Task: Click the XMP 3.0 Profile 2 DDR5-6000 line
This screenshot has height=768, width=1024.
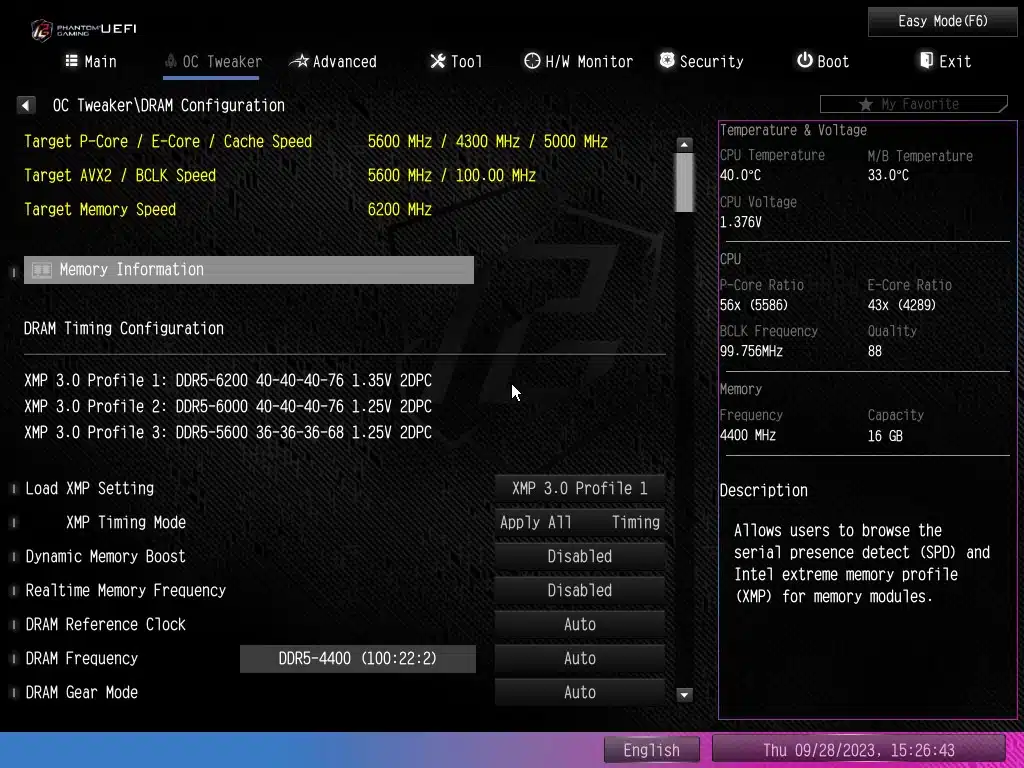Action: pos(228,407)
